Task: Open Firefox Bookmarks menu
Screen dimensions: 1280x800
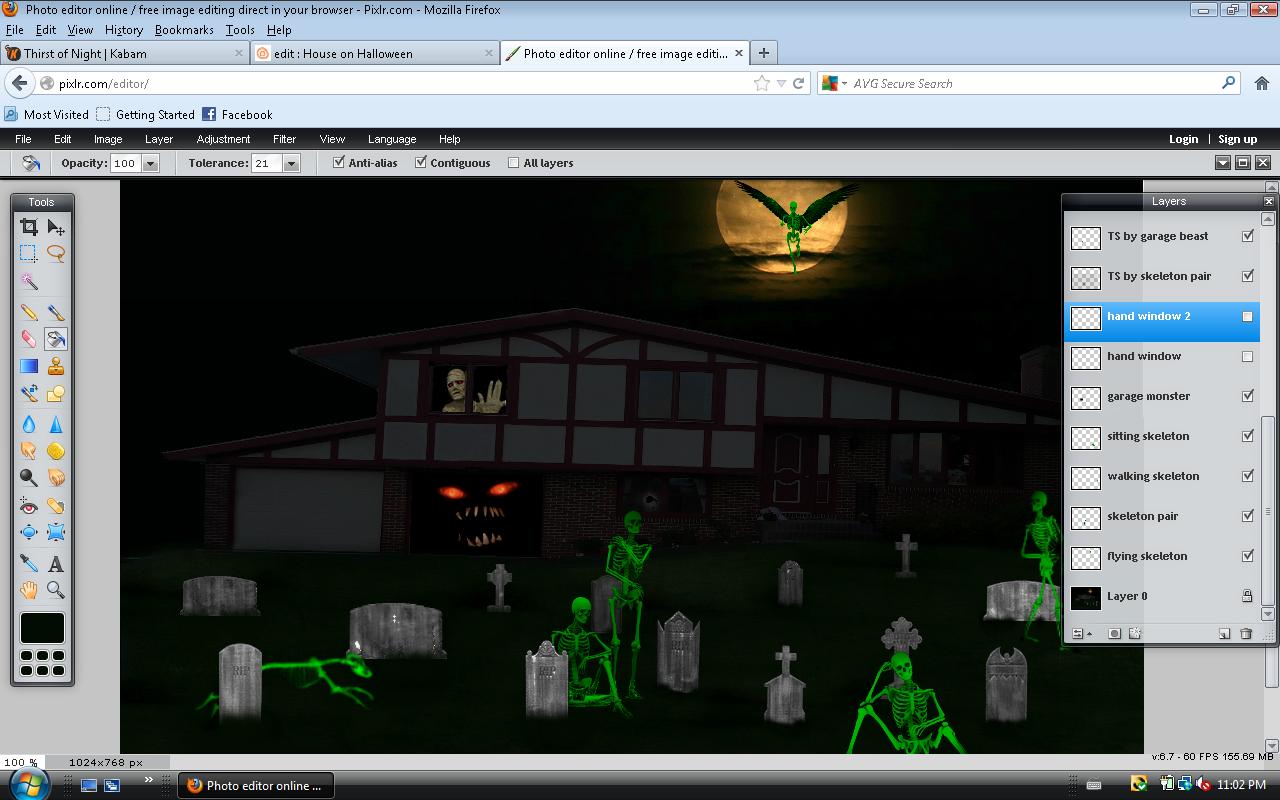Action: pyautogui.click(x=184, y=30)
